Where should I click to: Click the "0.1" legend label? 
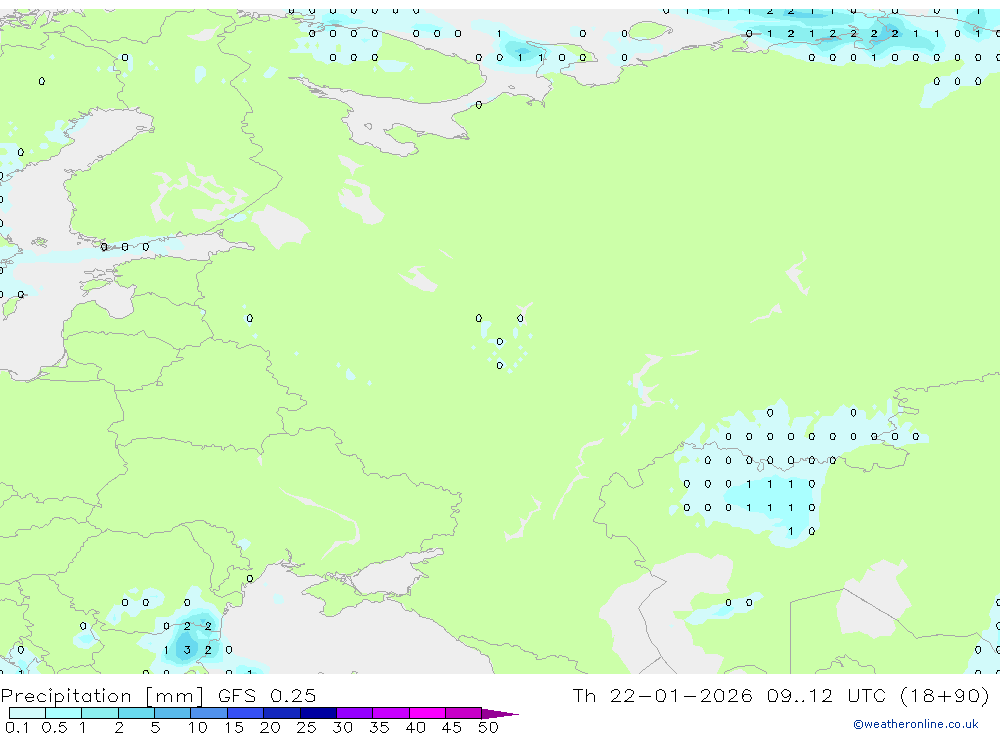coord(17,727)
